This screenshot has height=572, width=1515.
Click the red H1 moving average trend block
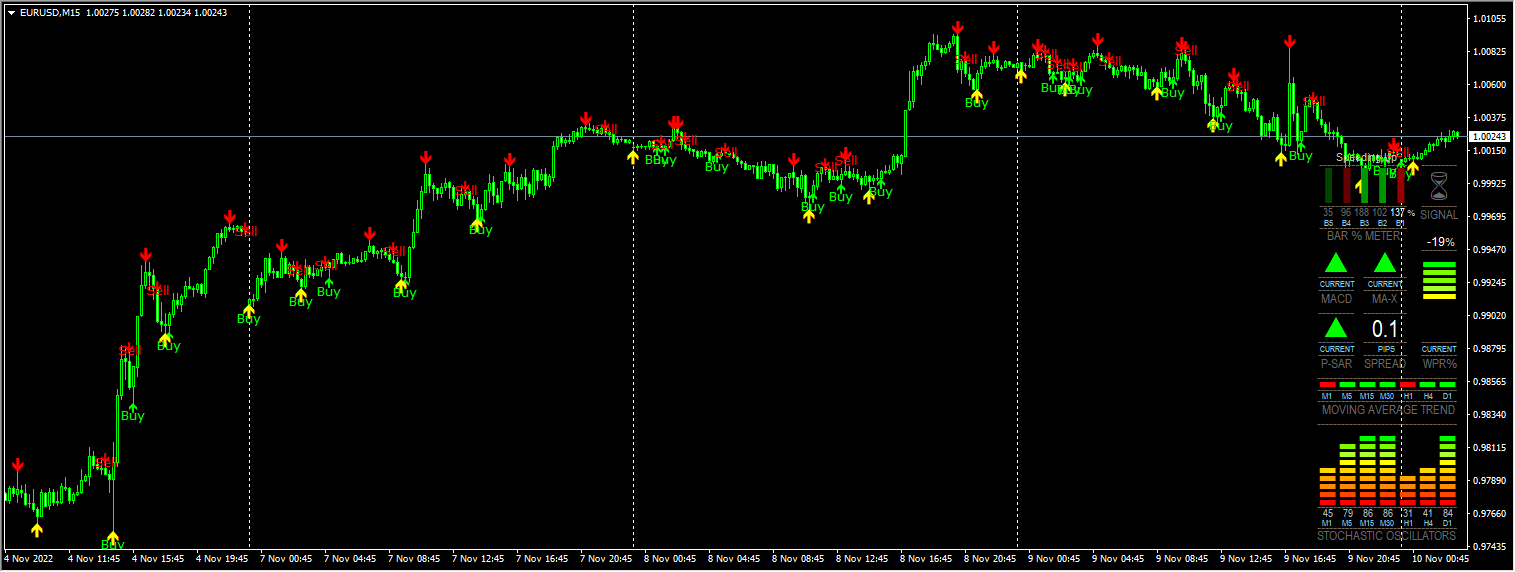pos(1408,385)
